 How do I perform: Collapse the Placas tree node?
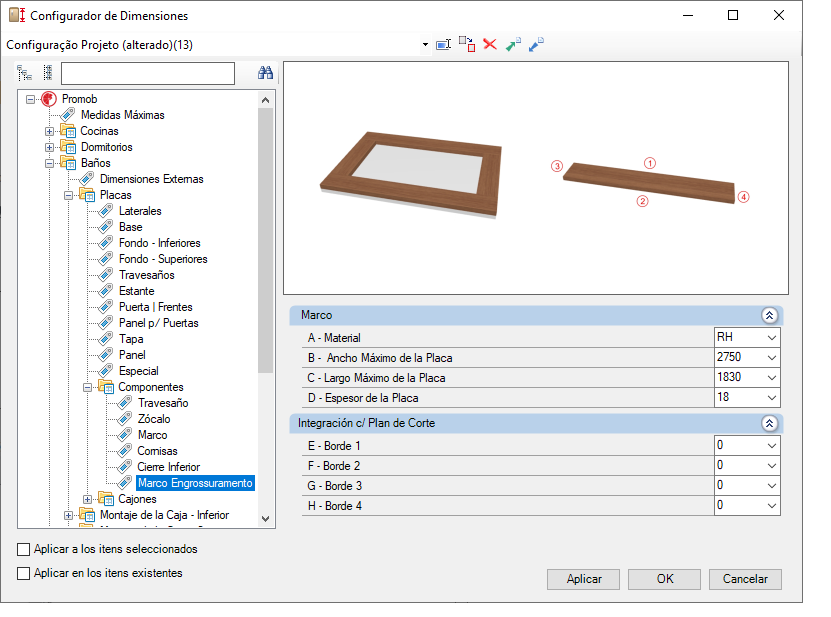(68, 196)
